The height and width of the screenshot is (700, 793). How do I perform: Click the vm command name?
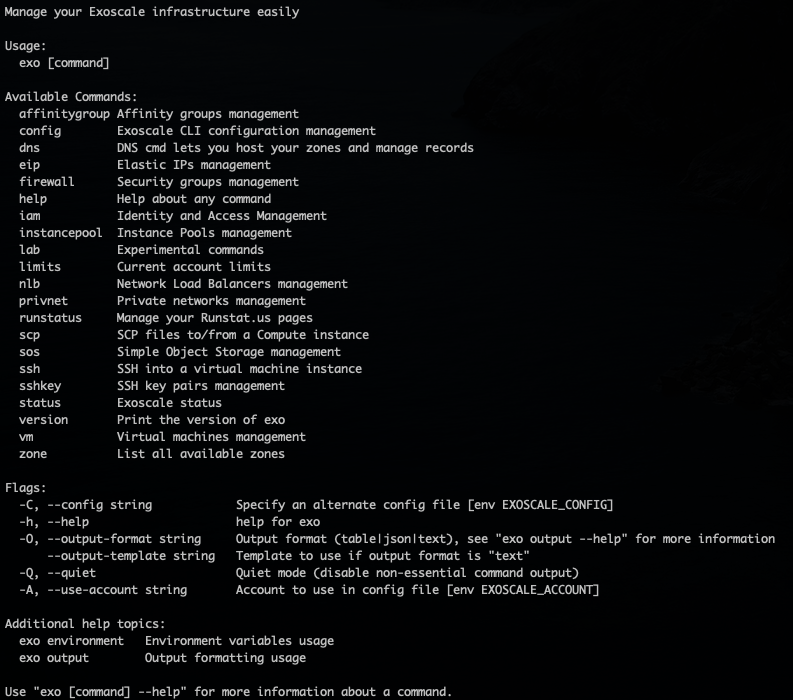[26, 437]
